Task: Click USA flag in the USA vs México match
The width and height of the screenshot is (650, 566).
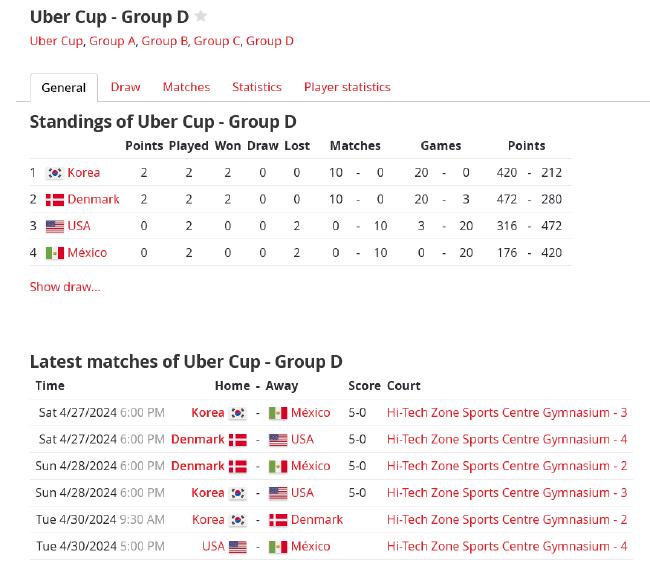Action: pyautogui.click(x=238, y=547)
